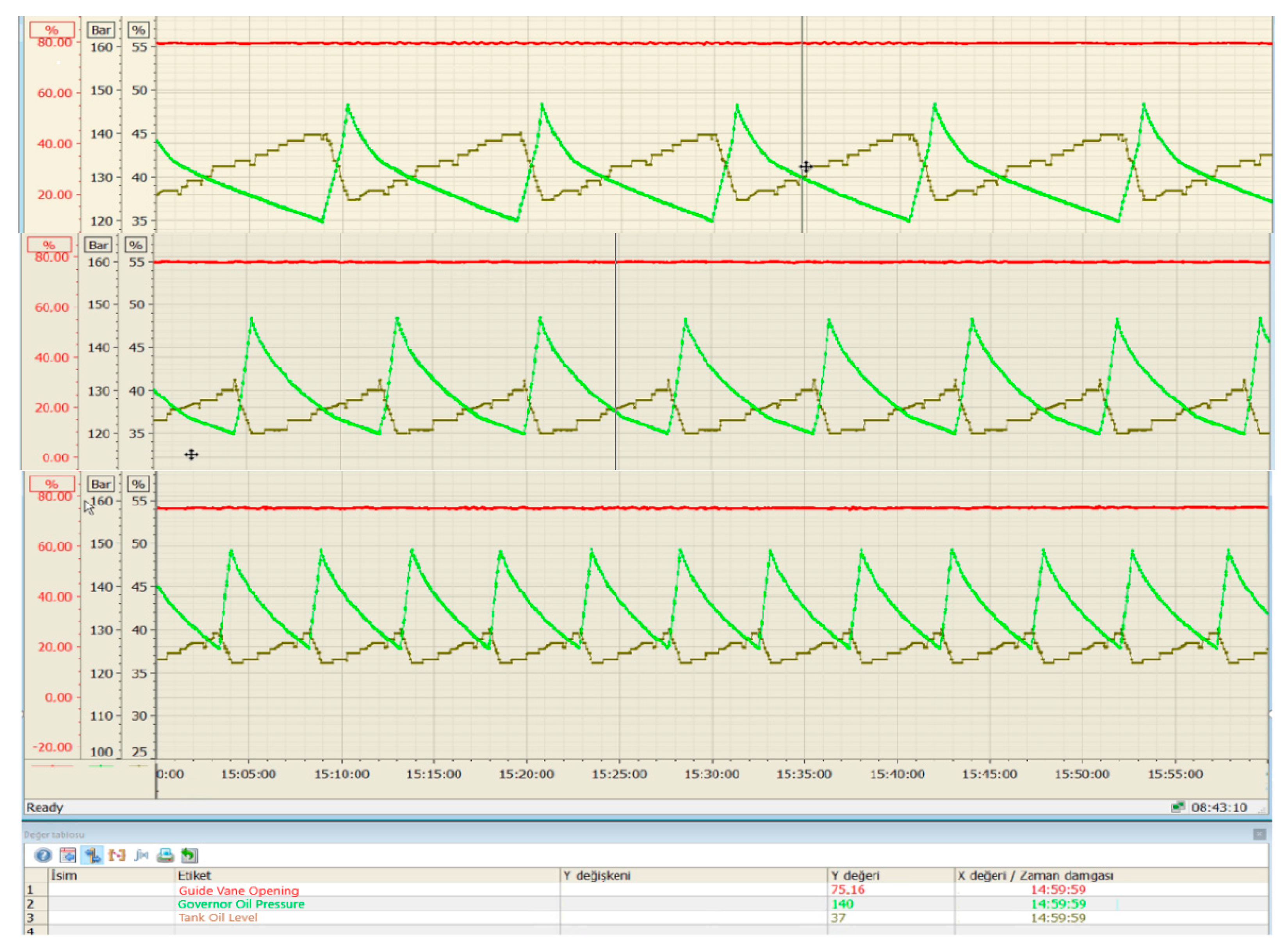
Task: Click the Bar axis label in bottom chart
Action: [x=101, y=484]
